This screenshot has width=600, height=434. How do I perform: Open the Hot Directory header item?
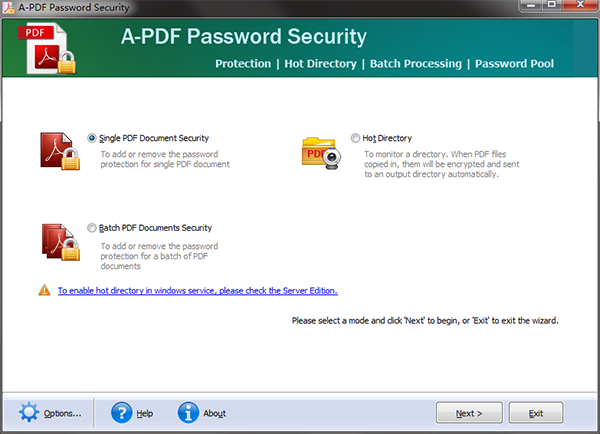click(320, 64)
